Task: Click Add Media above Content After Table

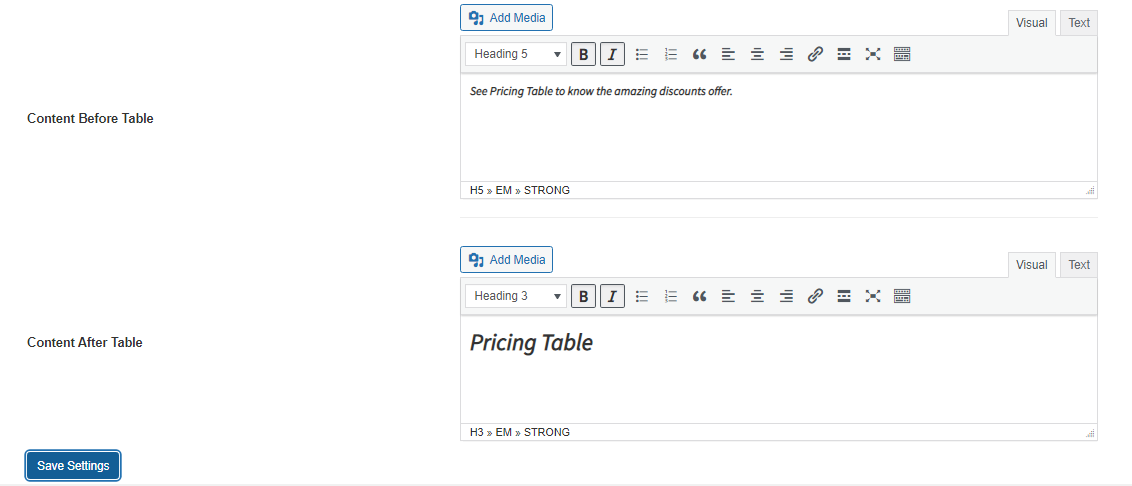Action: point(507,260)
